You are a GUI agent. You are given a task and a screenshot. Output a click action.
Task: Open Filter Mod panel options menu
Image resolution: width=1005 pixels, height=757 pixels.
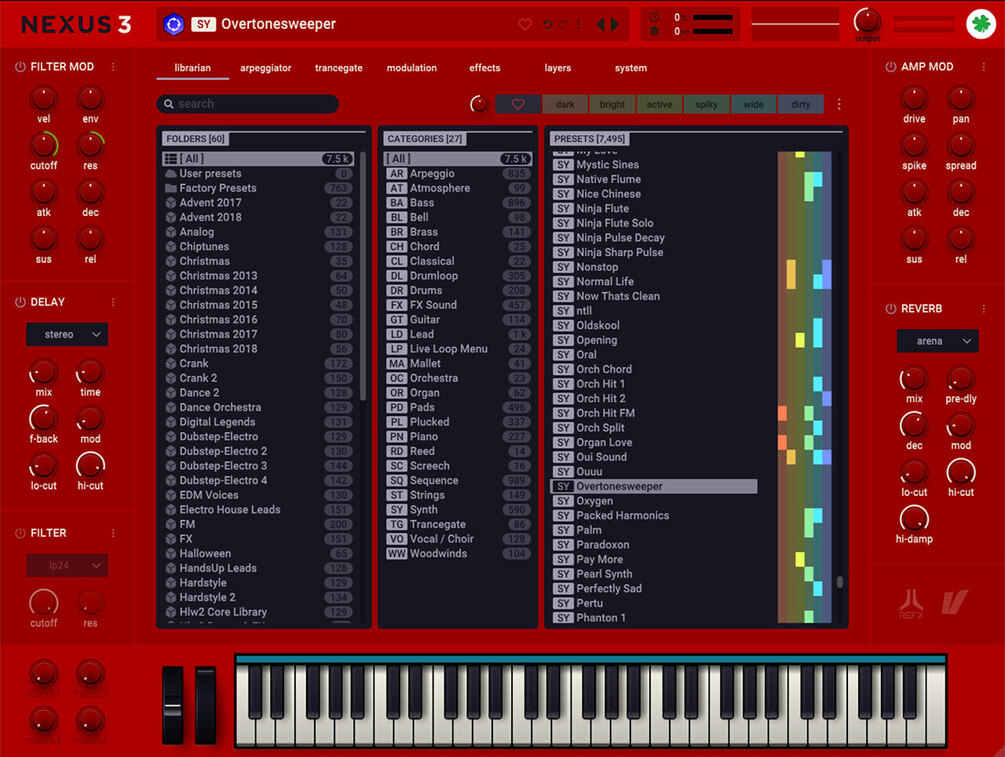(x=113, y=67)
